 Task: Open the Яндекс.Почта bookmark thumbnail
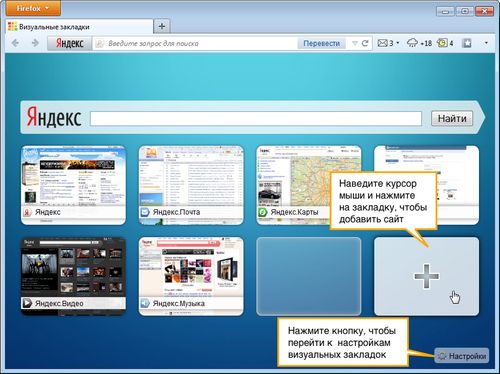tap(191, 185)
